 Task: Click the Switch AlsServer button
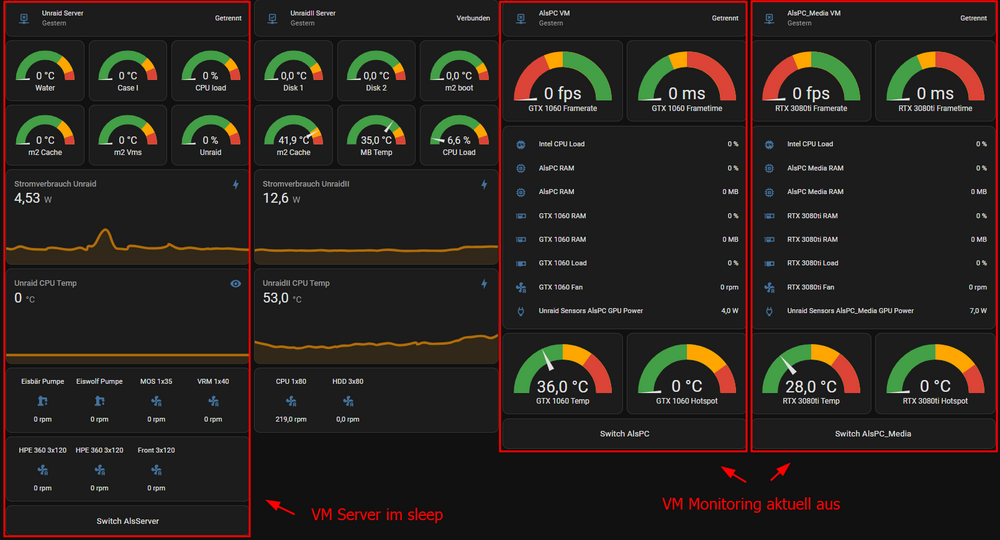(128, 521)
